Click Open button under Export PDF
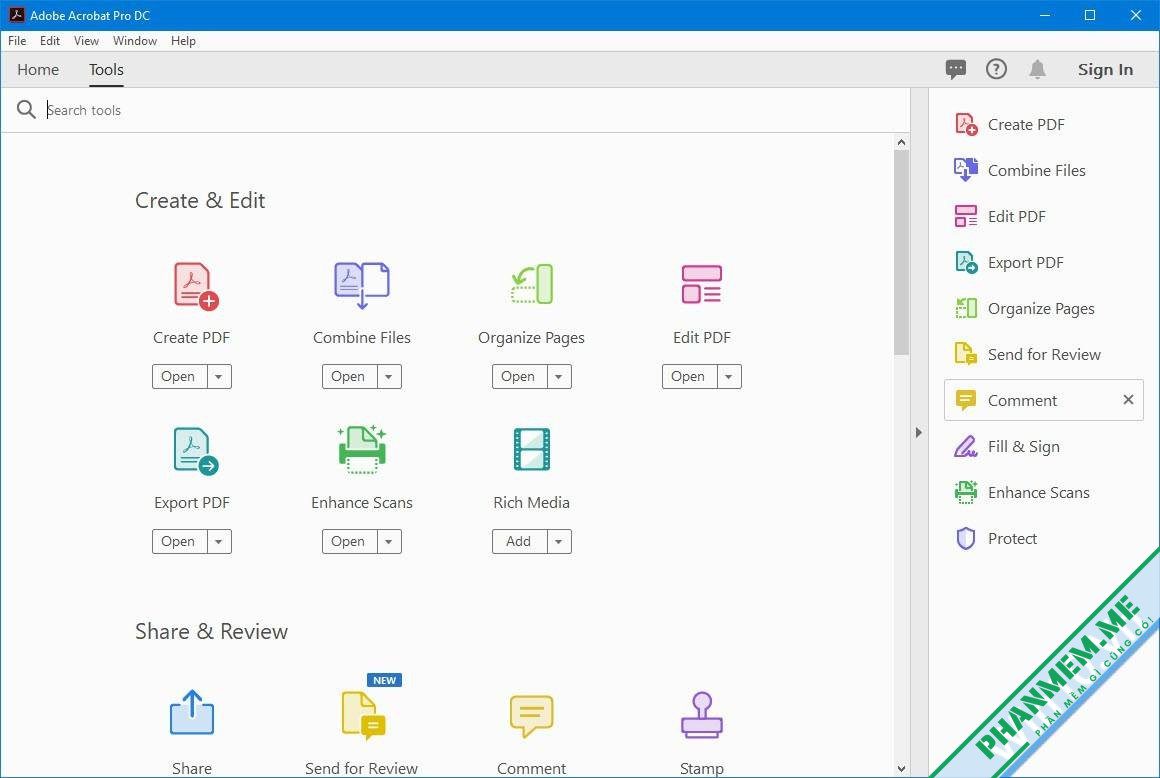This screenshot has width=1160, height=778. pyautogui.click(x=180, y=541)
